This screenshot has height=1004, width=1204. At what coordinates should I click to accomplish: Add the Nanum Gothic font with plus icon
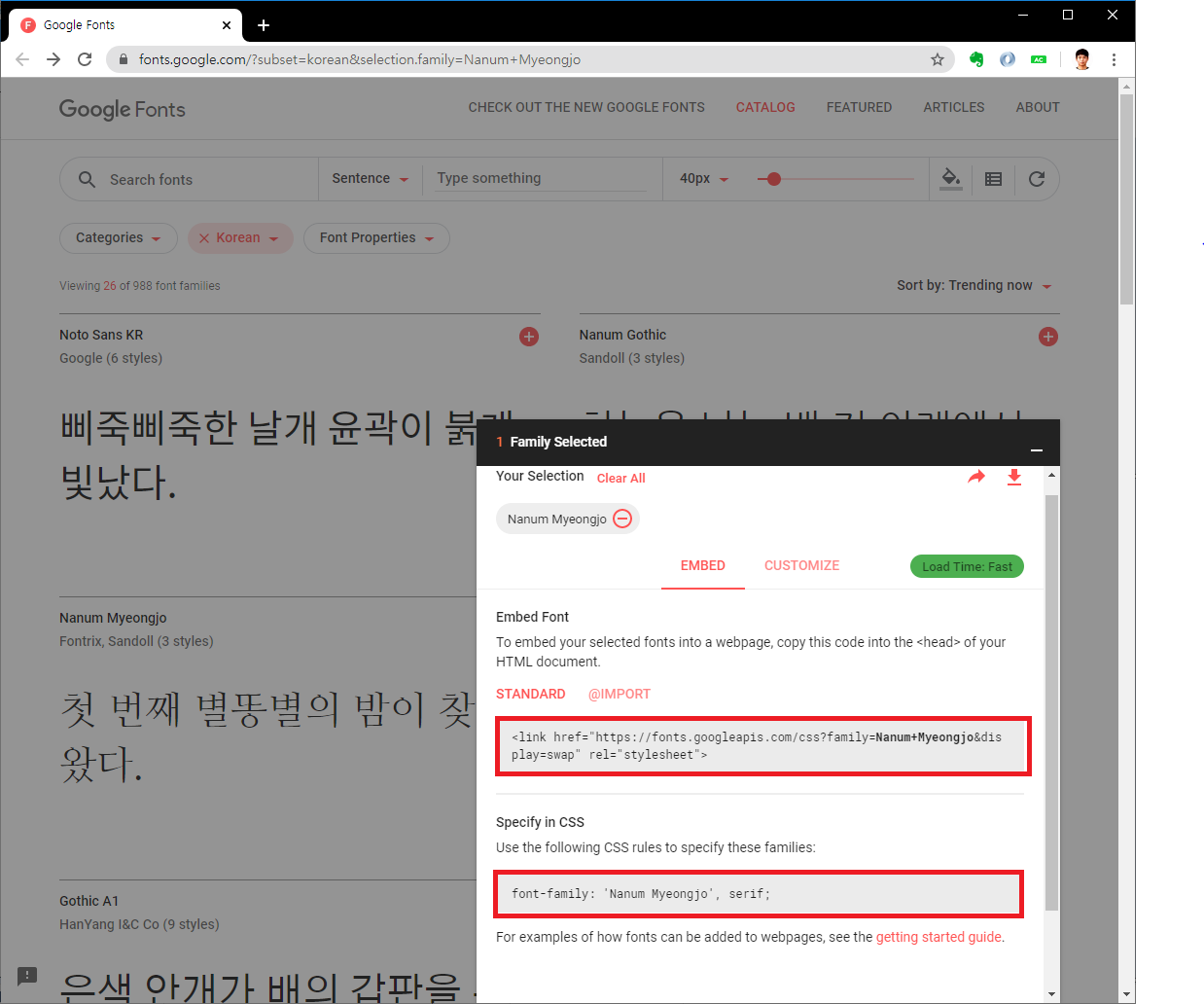[x=1048, y=337]
